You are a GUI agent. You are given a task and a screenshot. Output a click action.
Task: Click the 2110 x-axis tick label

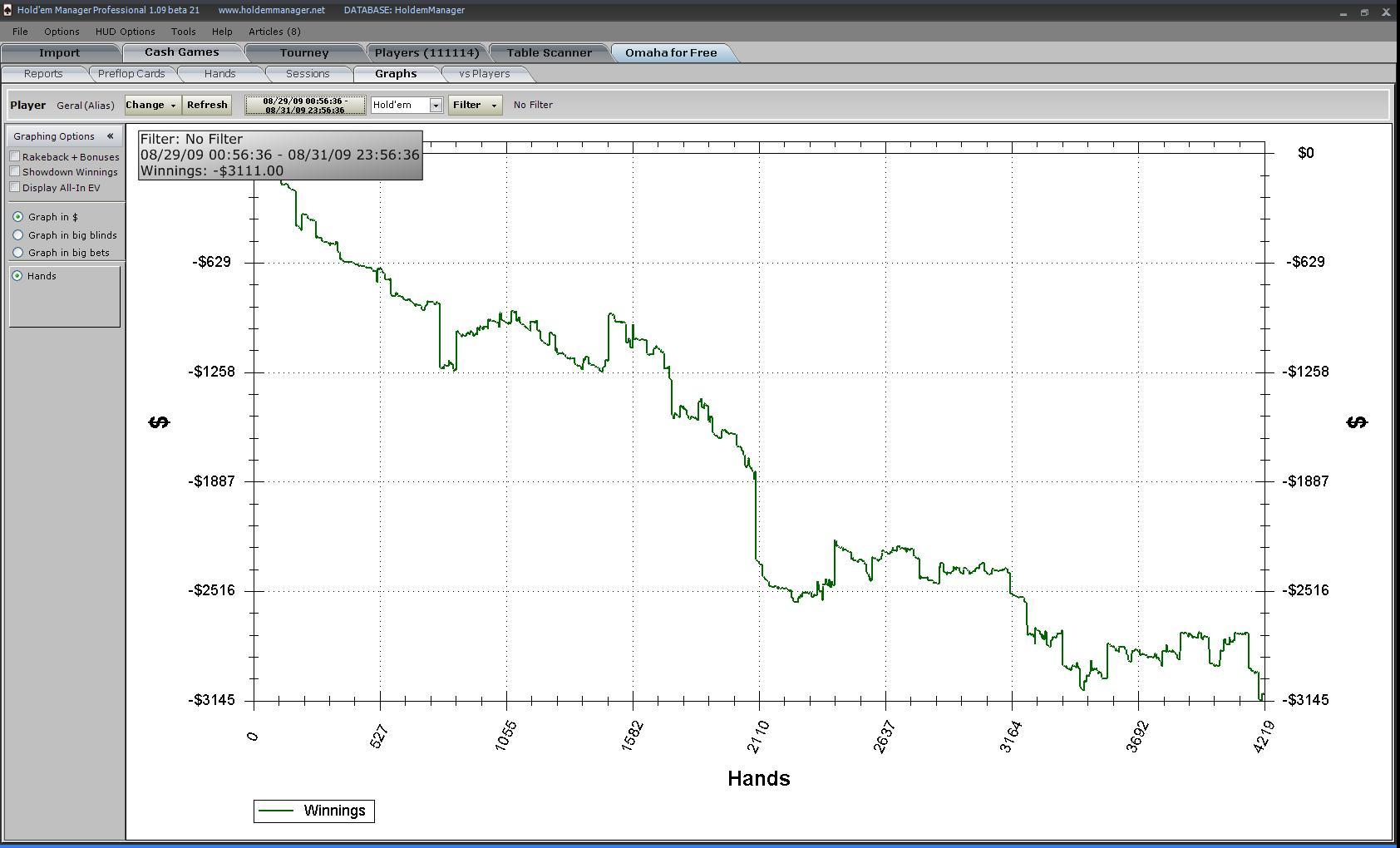click(759, 737)
